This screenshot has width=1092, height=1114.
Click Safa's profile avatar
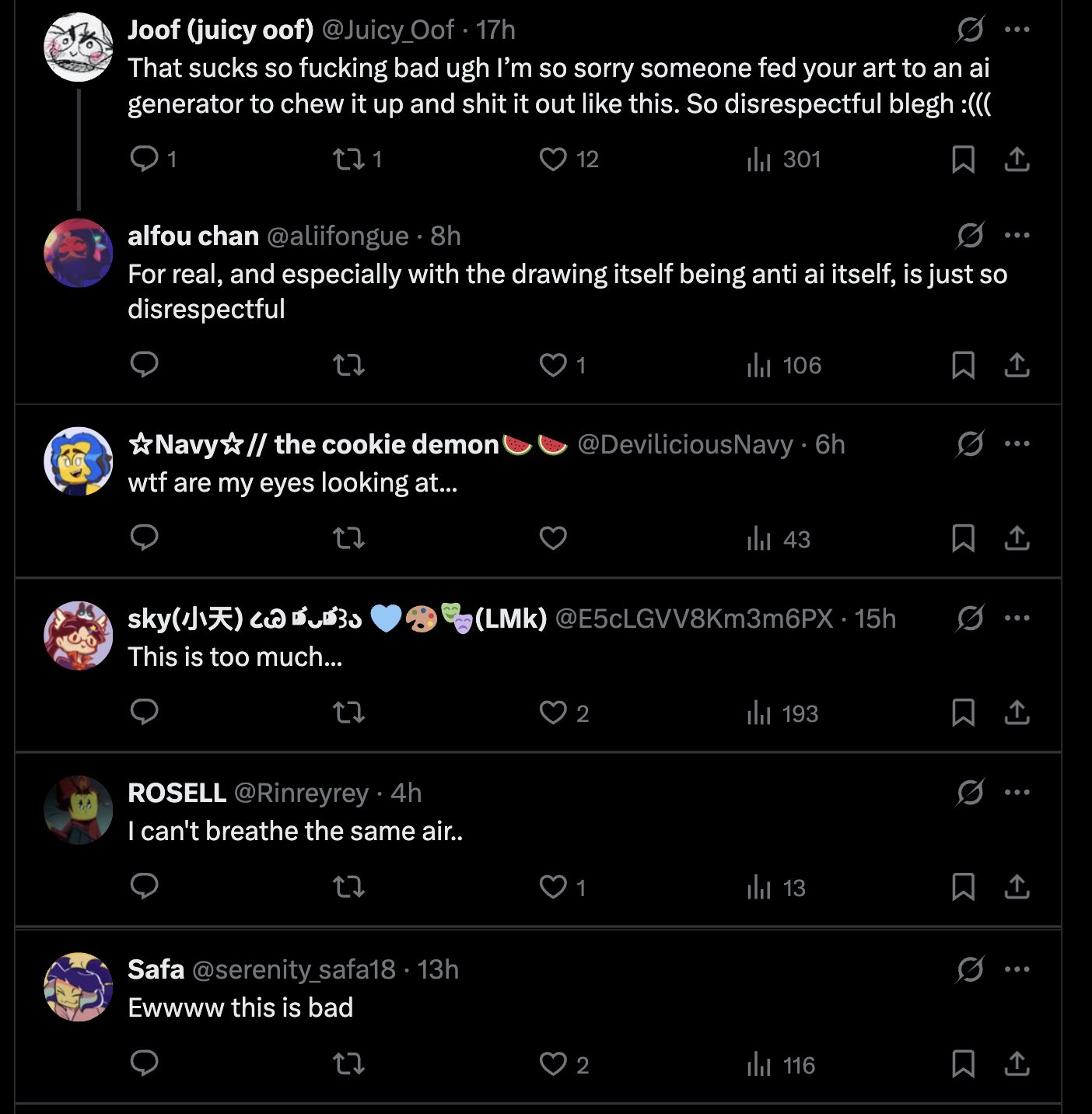[x=78, y=986]
